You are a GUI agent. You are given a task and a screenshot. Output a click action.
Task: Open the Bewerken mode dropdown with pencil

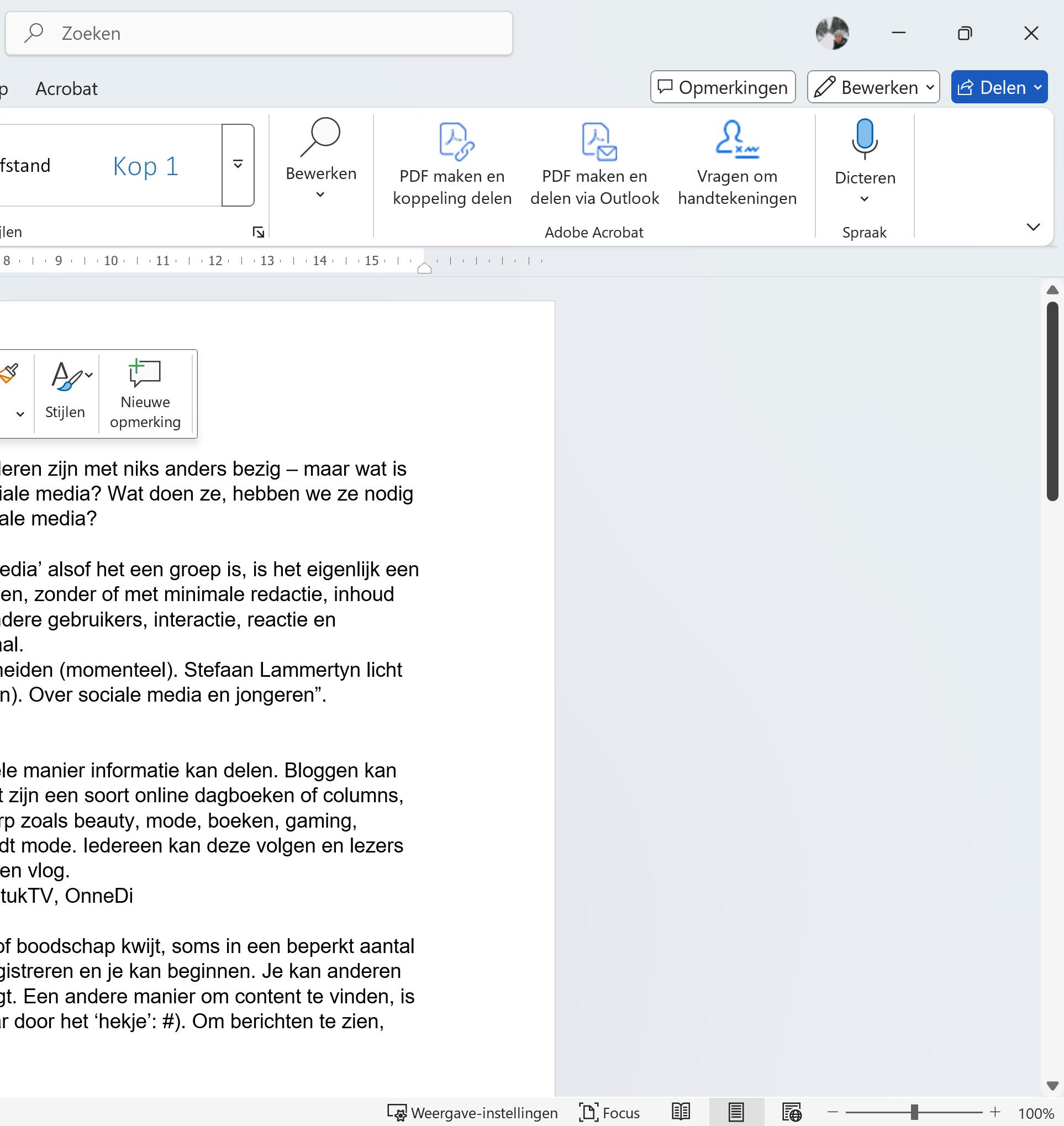coord(873,87)
